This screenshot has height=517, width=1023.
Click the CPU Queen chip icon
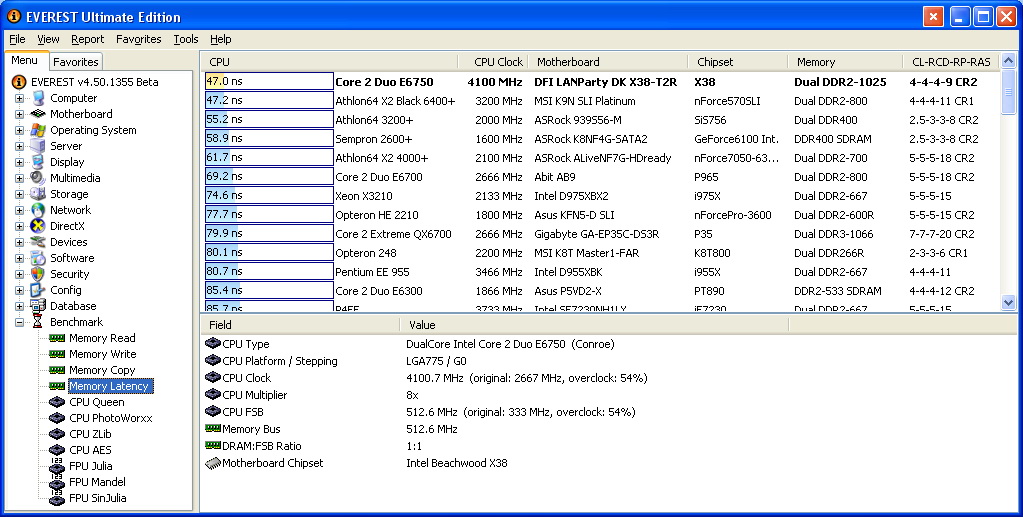(57, 402)
